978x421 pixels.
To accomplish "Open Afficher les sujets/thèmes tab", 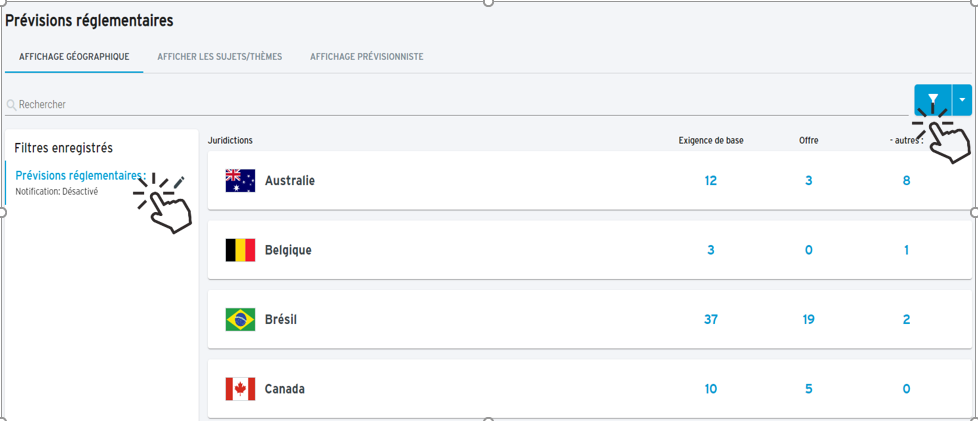I will (220, 57).
